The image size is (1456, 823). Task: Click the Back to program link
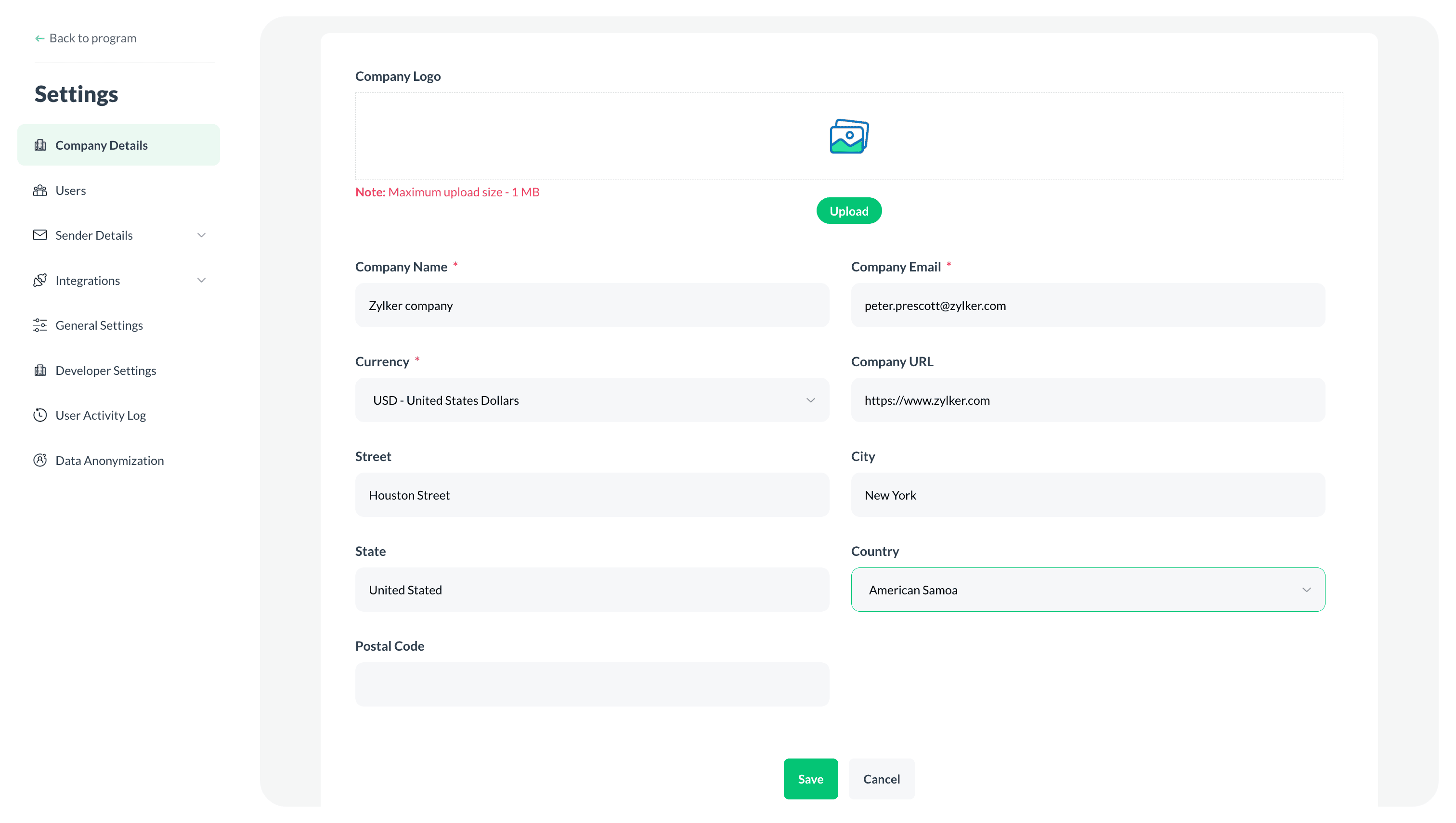[93, 38]
